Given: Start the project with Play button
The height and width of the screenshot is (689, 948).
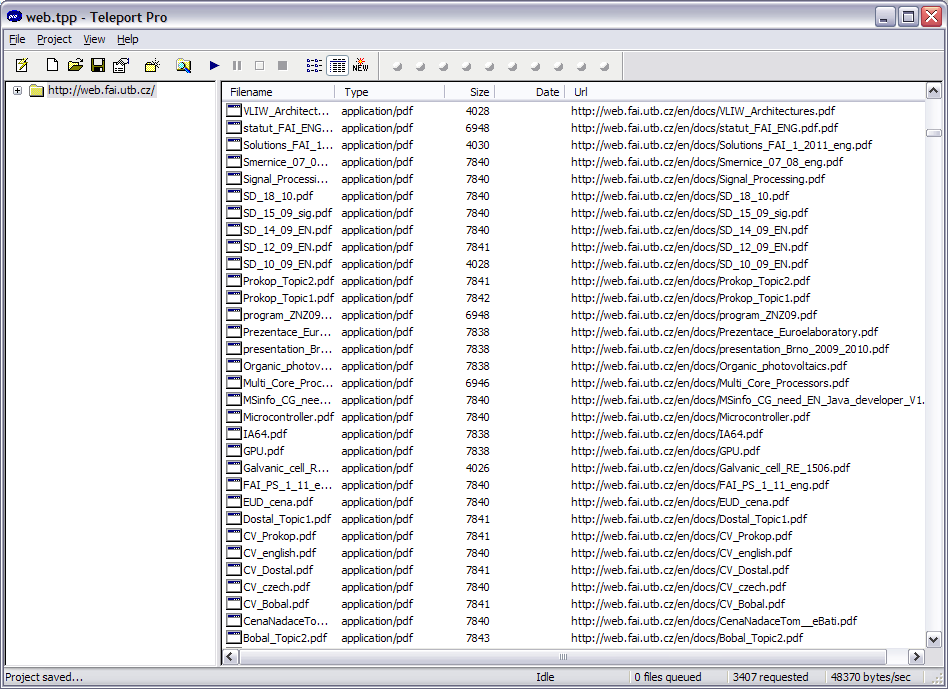Looking at the screenshot, I should pyautogui.click(x=214, y=65).
